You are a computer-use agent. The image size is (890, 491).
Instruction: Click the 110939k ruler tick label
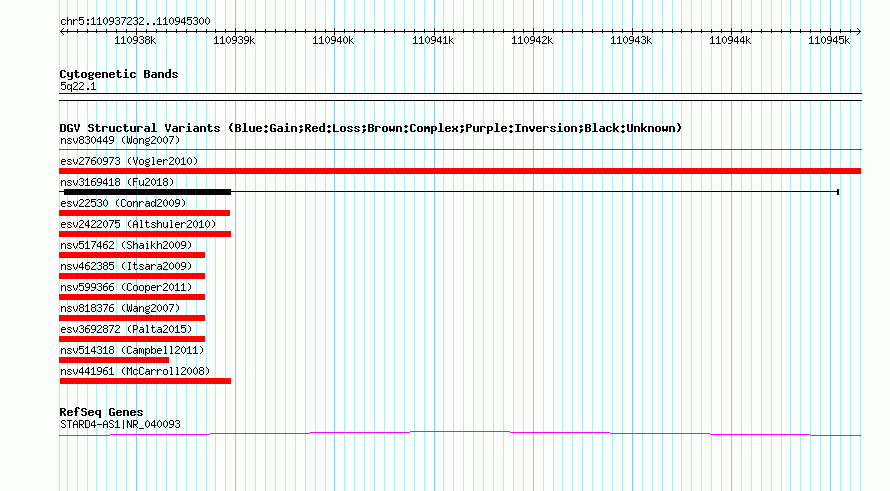(234, 40)
